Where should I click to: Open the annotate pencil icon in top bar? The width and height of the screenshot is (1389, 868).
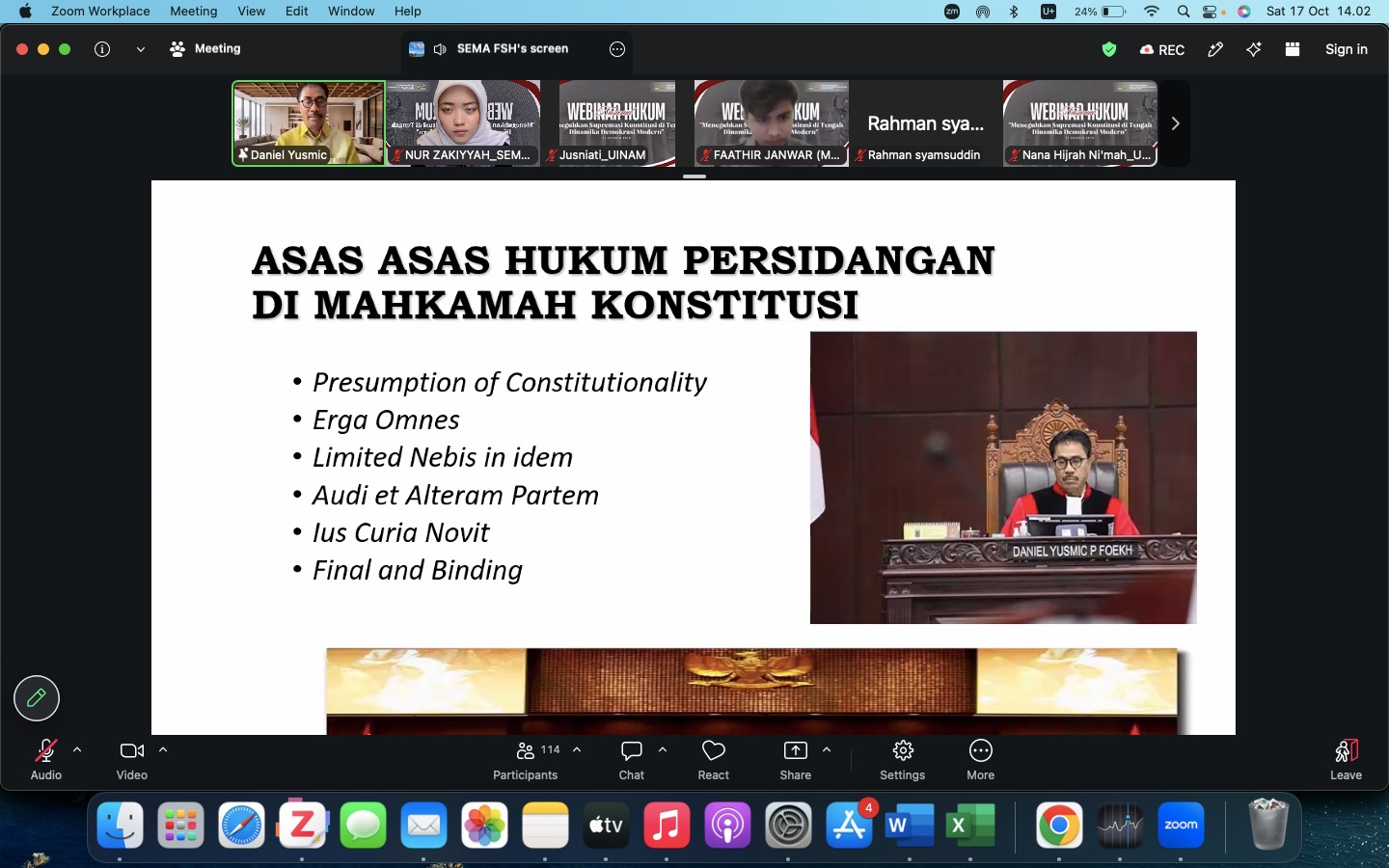[x=1215, y=49]
